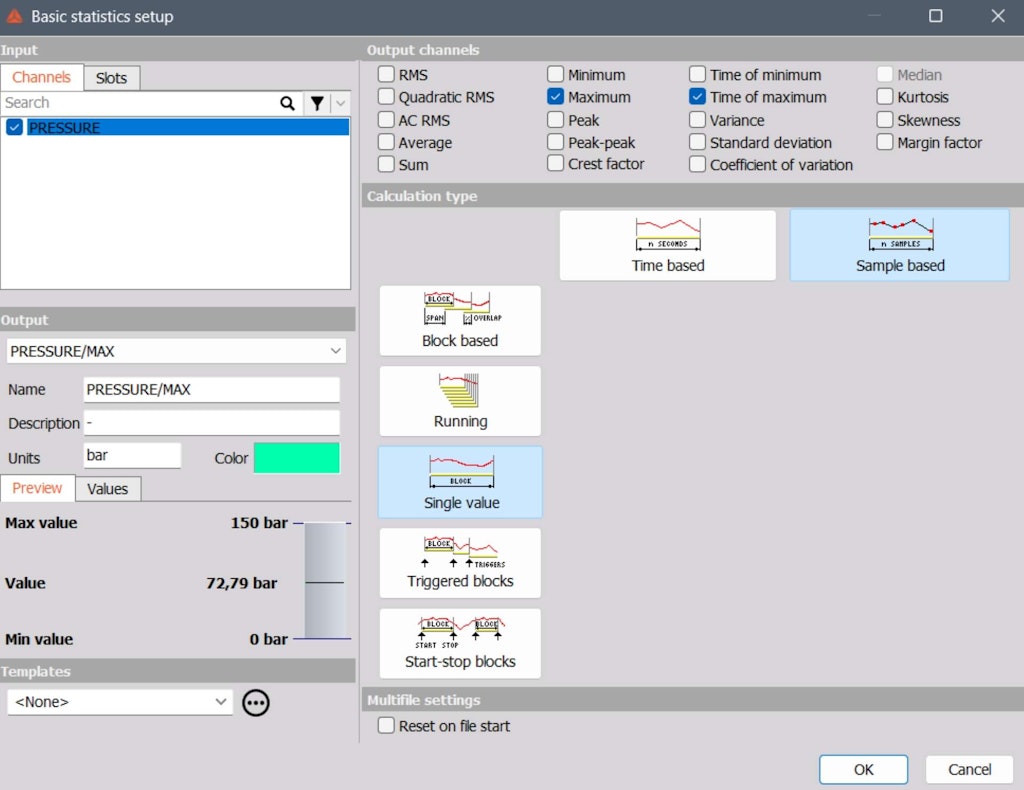Click the templates ellipsis button

(x=255, y=702)
